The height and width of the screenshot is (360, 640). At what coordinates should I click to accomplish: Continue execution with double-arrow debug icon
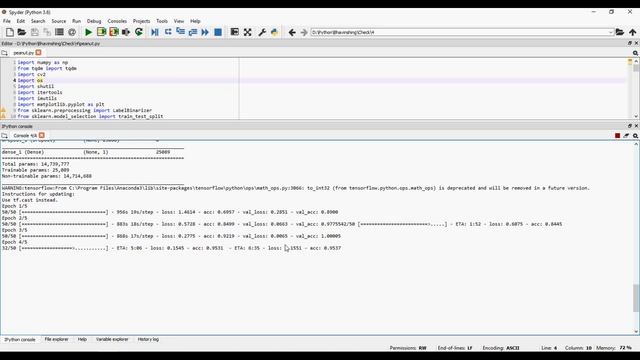click(x=205, y=32)
